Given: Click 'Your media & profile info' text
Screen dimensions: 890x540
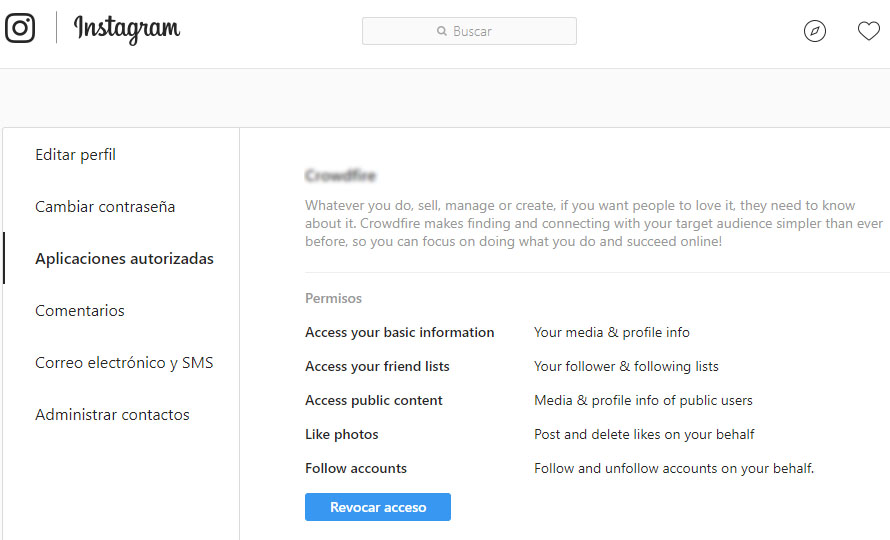Looking at the screenshot, I should pos(612,332).
